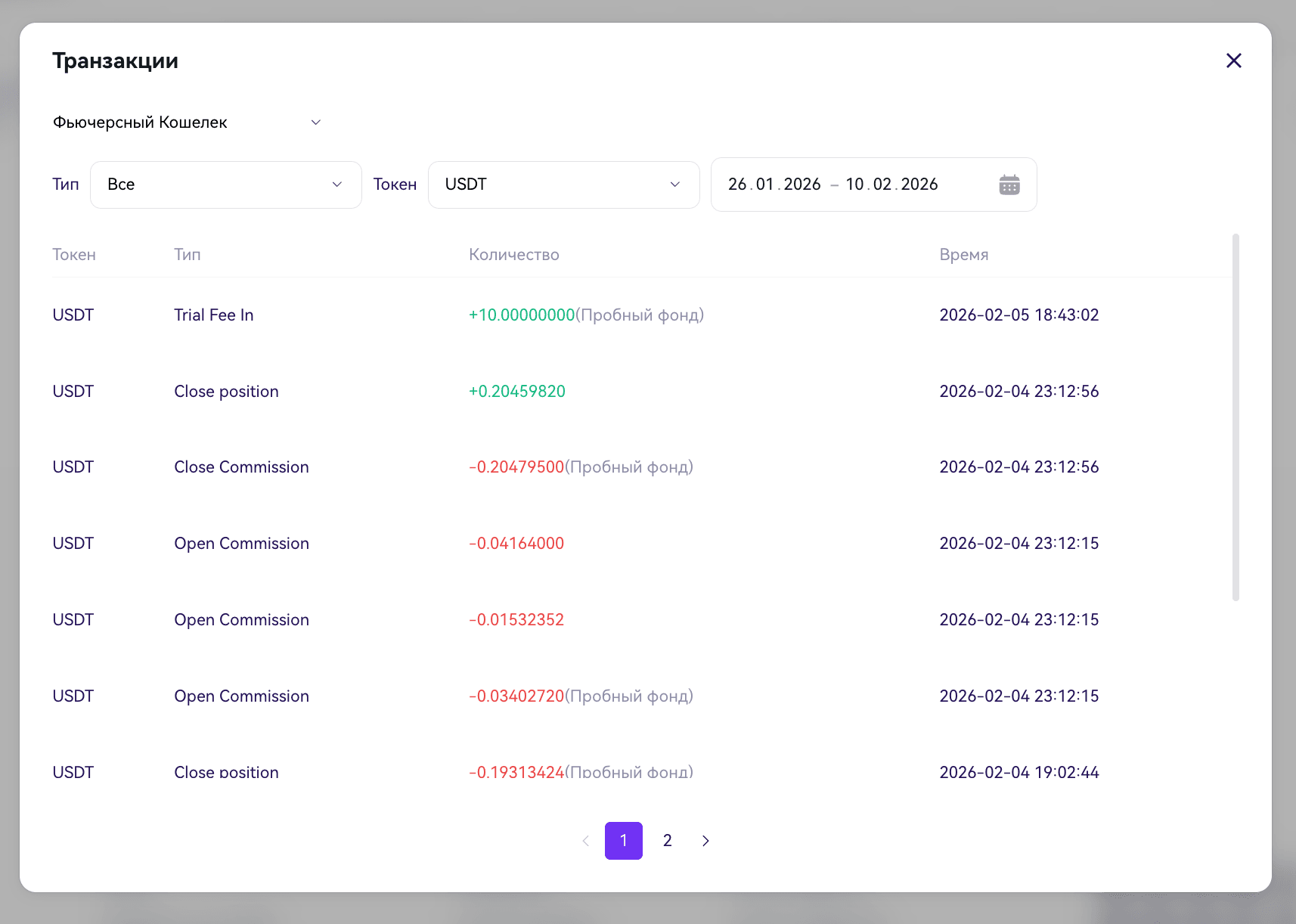Click the +0.20459820 Close position amount
The width and height of the screenshot is (1296, 924).
coord(517,392)
